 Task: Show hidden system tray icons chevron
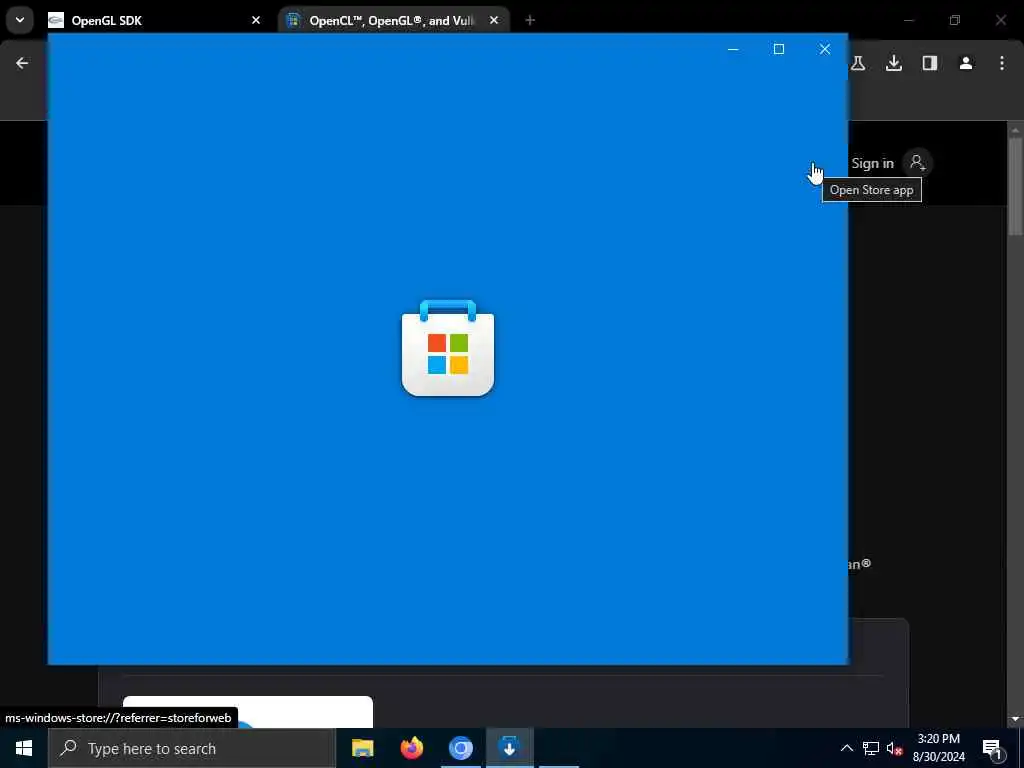point(846,748)
